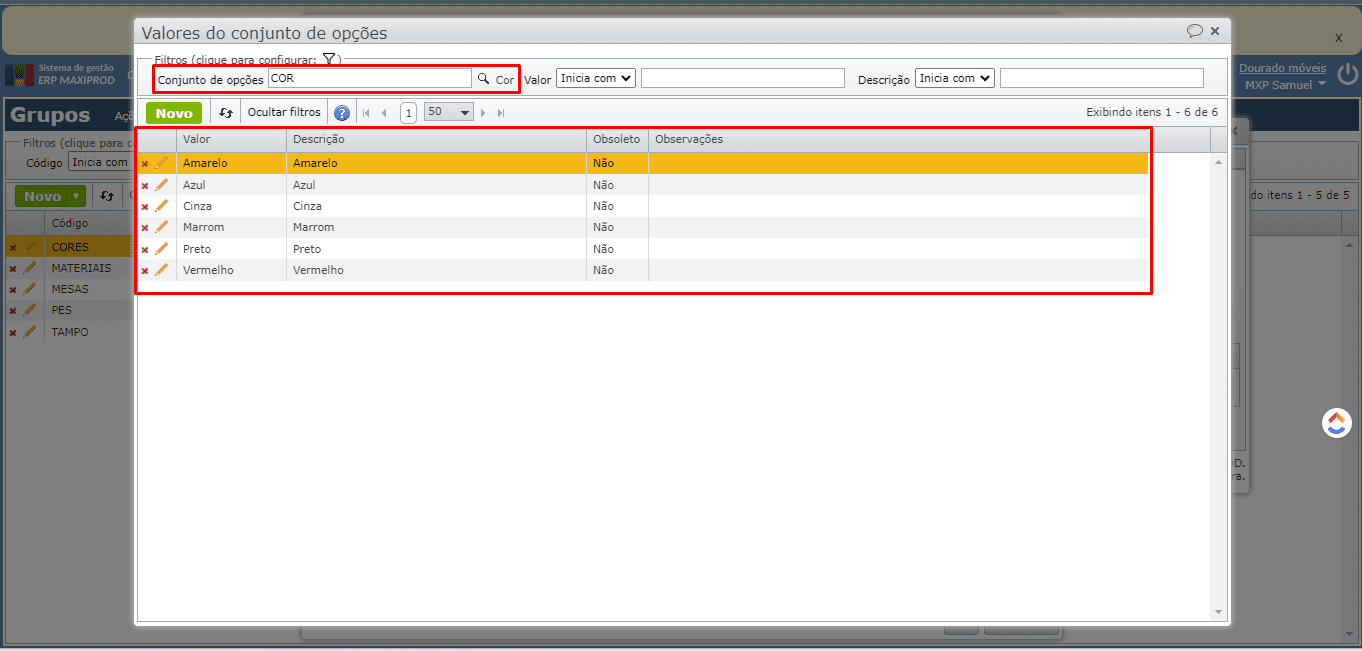
Task: Edit the Azul row with pencil icon
Action: tap(162, 185)
